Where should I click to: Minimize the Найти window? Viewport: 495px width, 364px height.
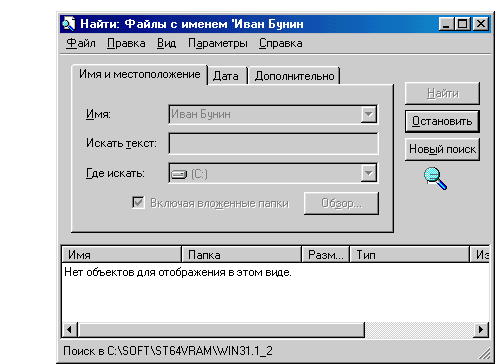[x=446, y=24]
